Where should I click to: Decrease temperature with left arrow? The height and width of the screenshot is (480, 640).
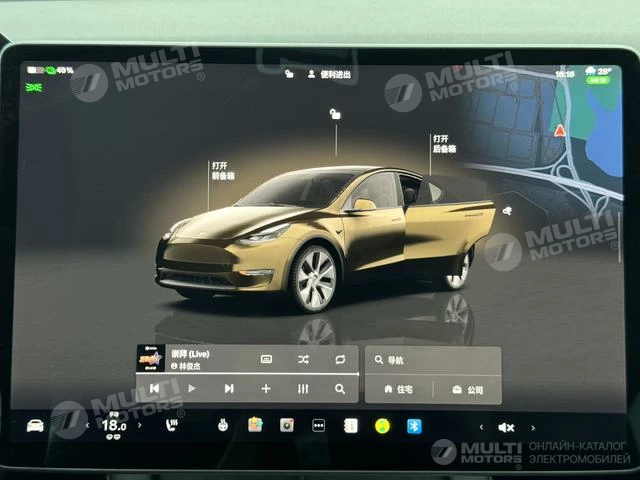pos(87,425)
